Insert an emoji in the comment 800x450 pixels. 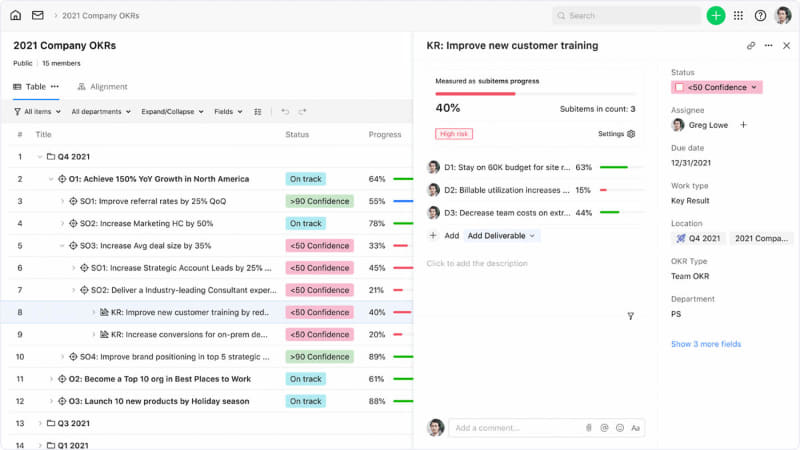pyautogui.click(x=620, y=428)
